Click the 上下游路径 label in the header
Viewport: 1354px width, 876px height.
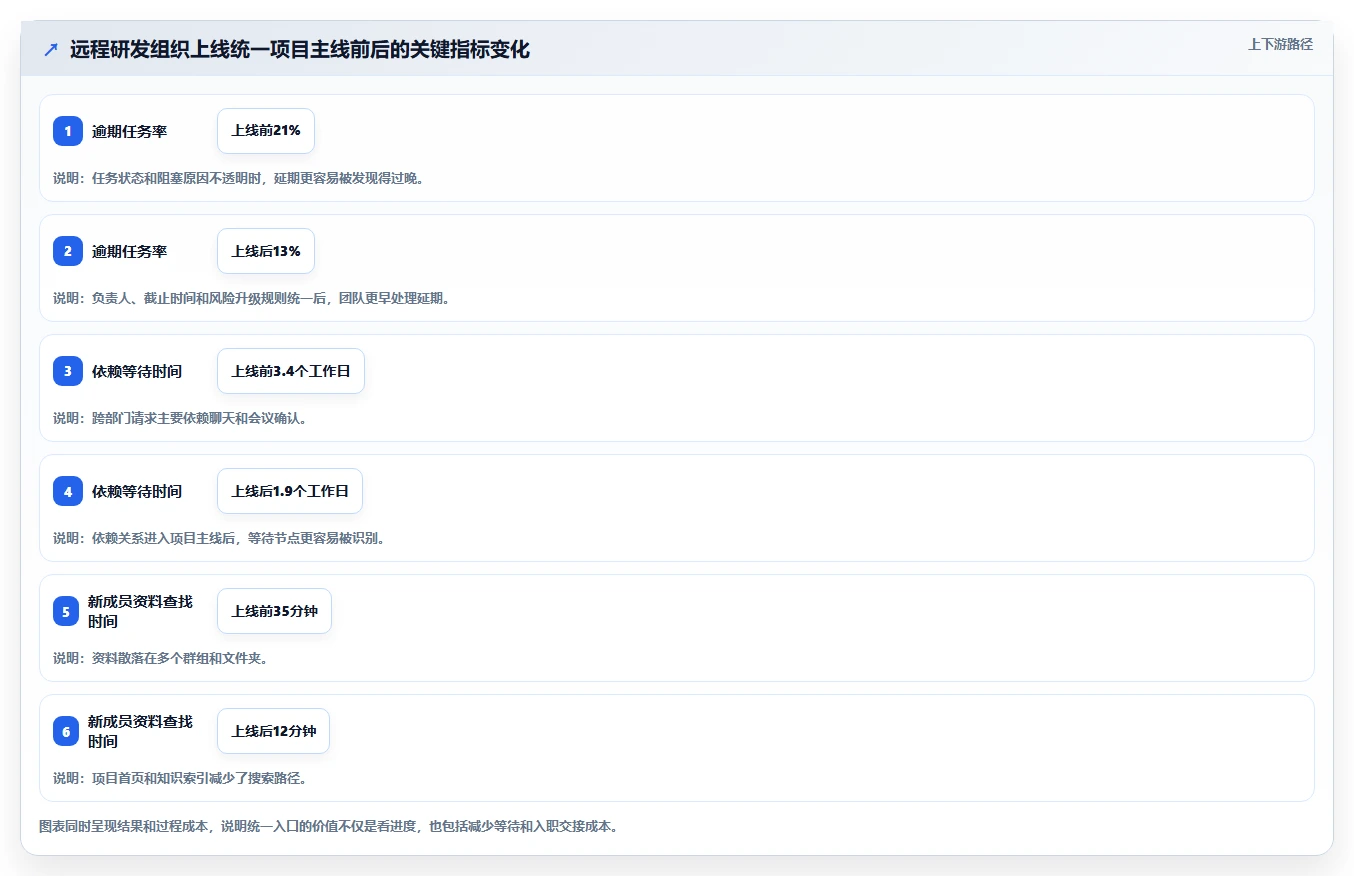click(x=1280, y=44)
